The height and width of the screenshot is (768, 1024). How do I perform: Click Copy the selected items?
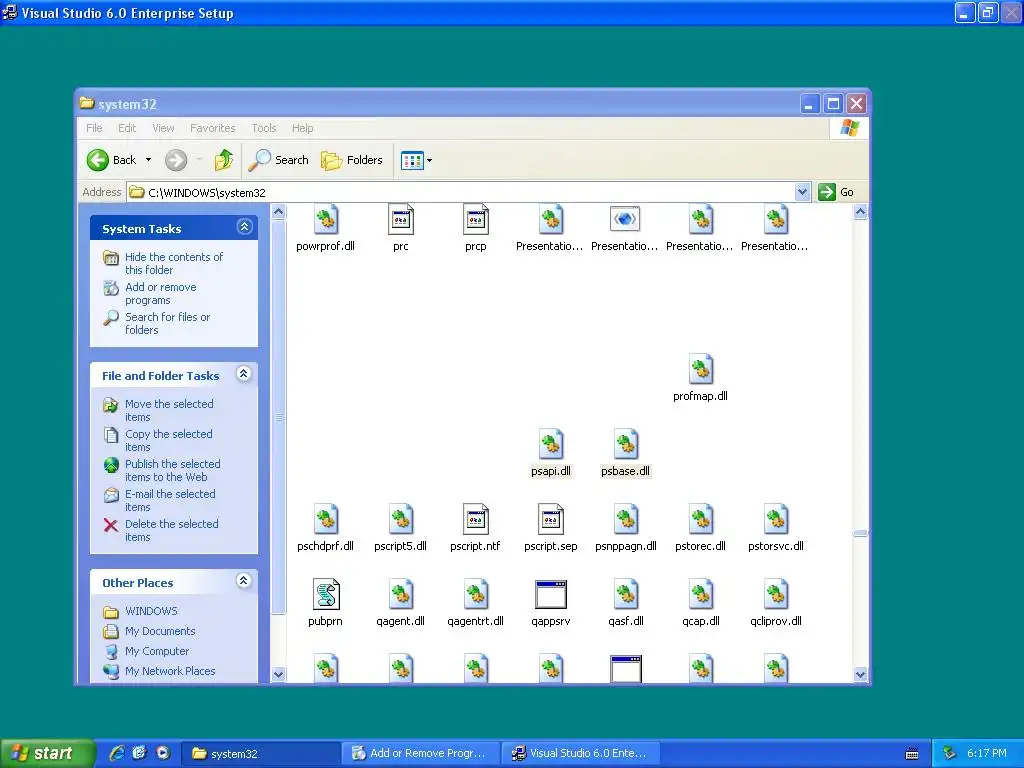coord(168,440)
